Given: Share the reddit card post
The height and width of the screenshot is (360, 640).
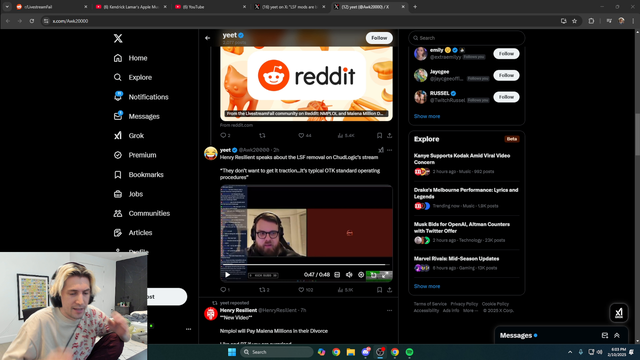Looking at the screenshot, I should pos(390,136).
